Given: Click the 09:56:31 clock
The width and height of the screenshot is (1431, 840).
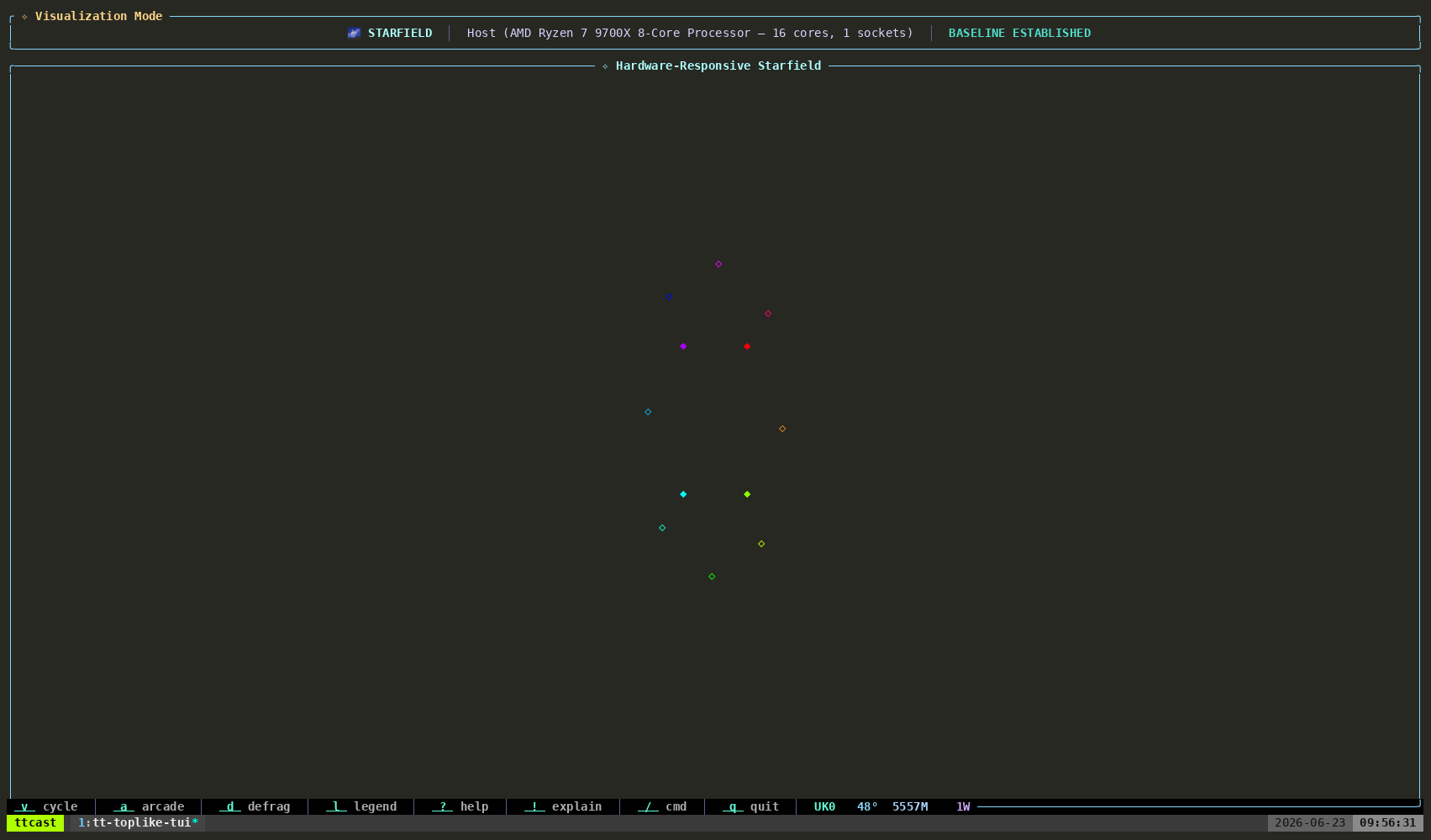Looking at the screenshot, I should point(1388,822).
